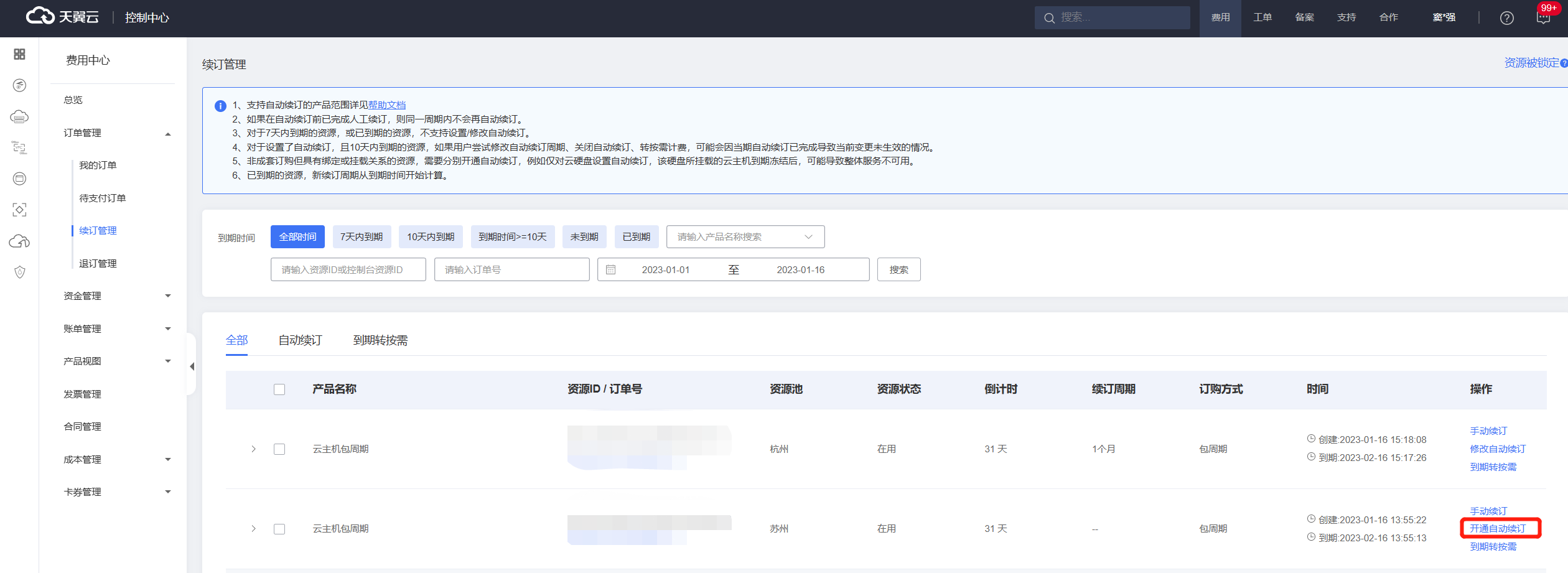Open the help question mark icon
This screenshot has width=1568, height=573.
tap(1506, 18)
